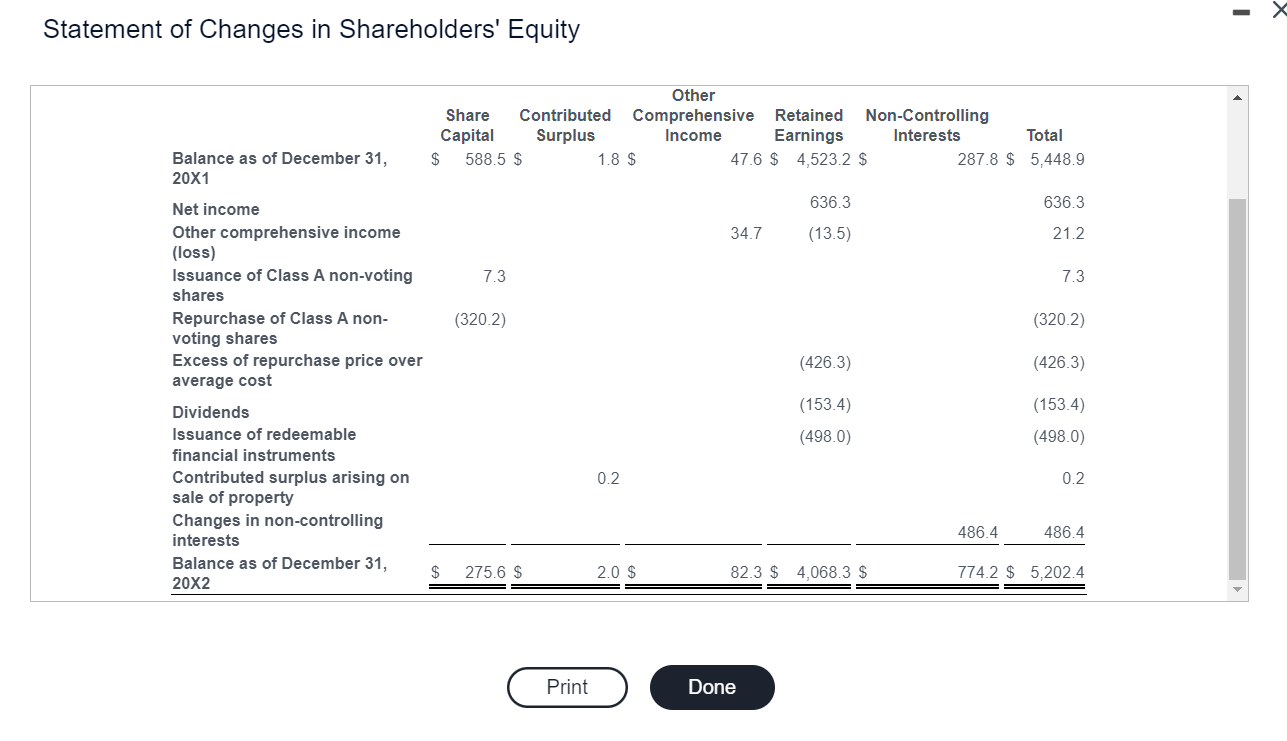The height and width of the screenshot is (741, 1287).
Task: Click the scrollbar up arrow
Action: (1238, 96)
